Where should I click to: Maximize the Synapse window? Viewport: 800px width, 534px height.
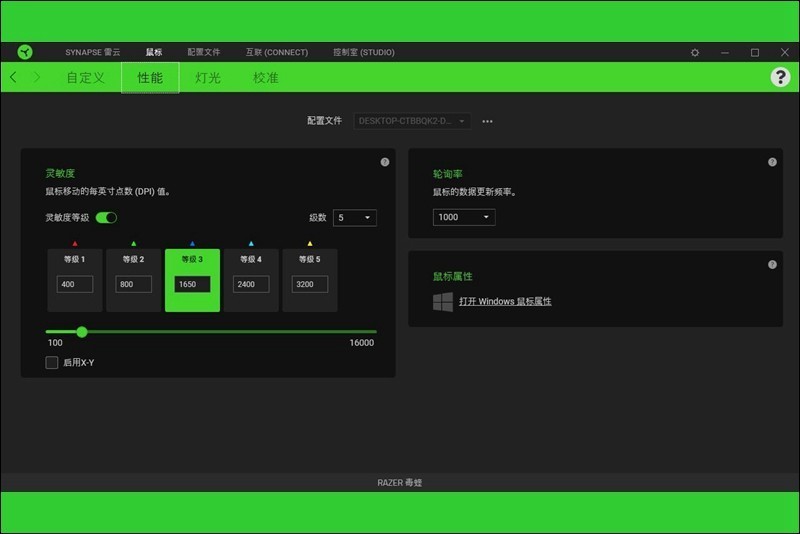(x=755, y=53)
